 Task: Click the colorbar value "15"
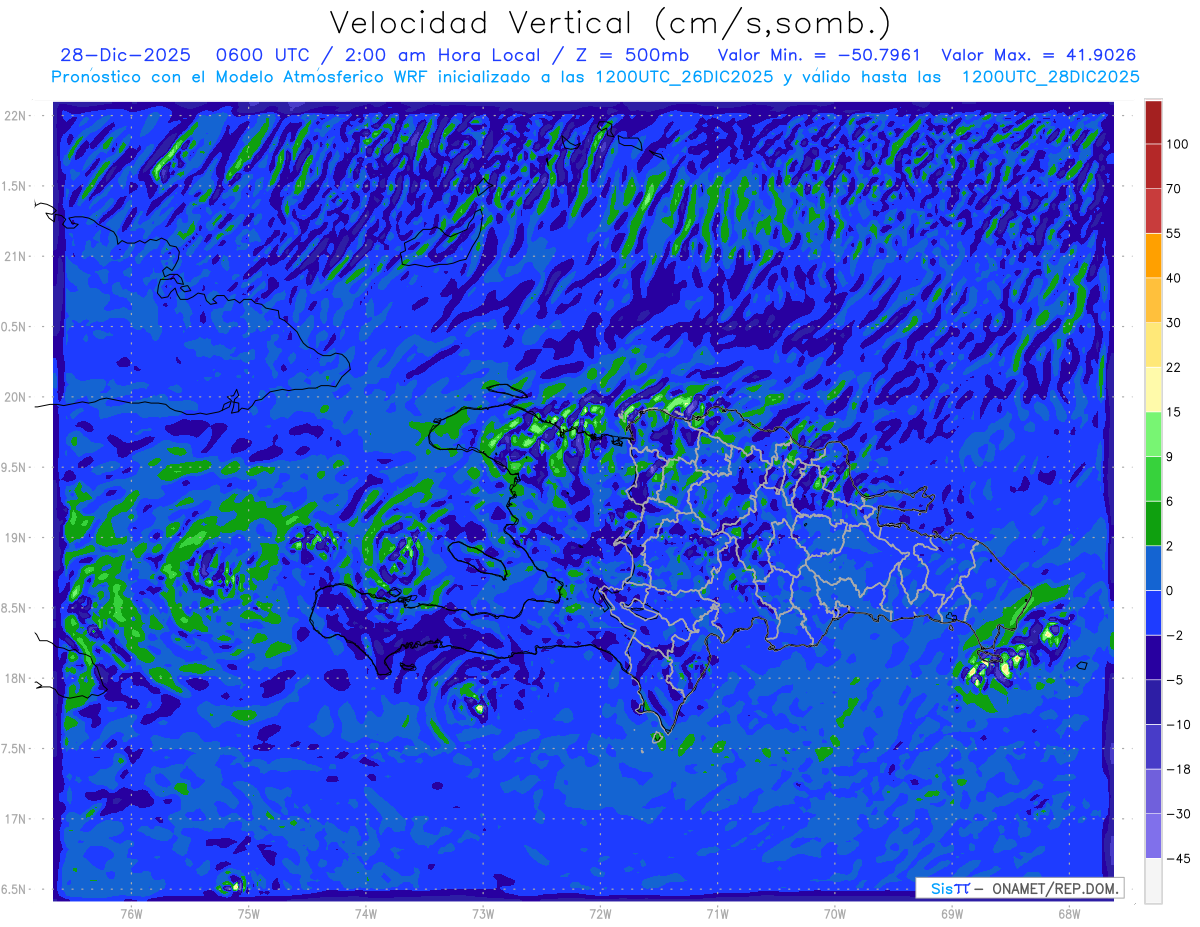[1174, 412]
